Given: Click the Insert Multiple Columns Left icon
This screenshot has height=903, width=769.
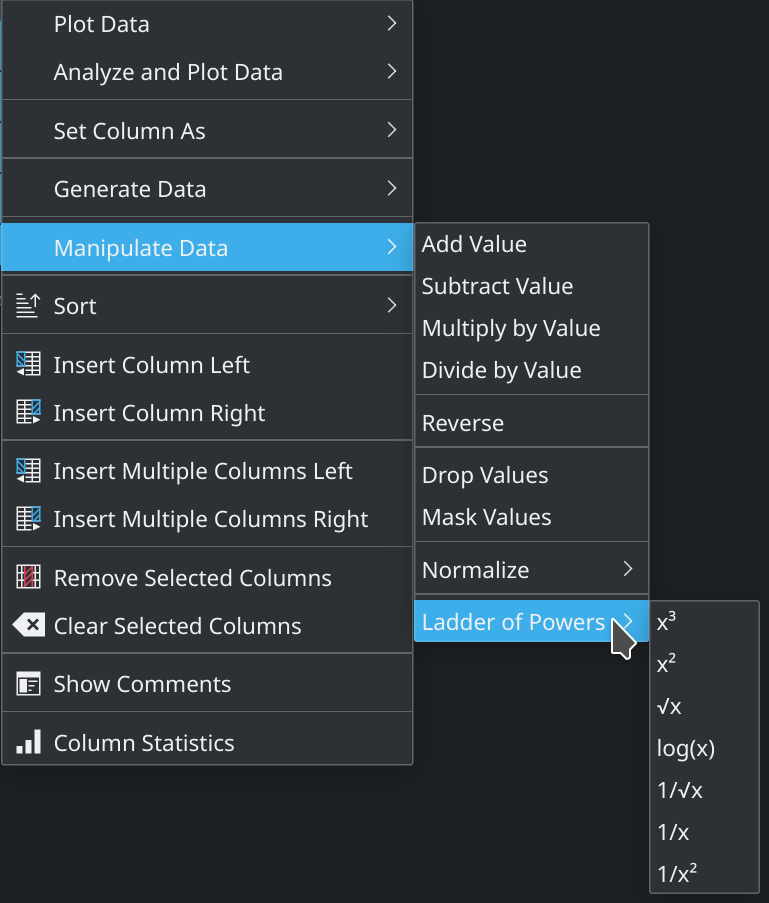Looking at the screenshot, I should click(28, 471).
